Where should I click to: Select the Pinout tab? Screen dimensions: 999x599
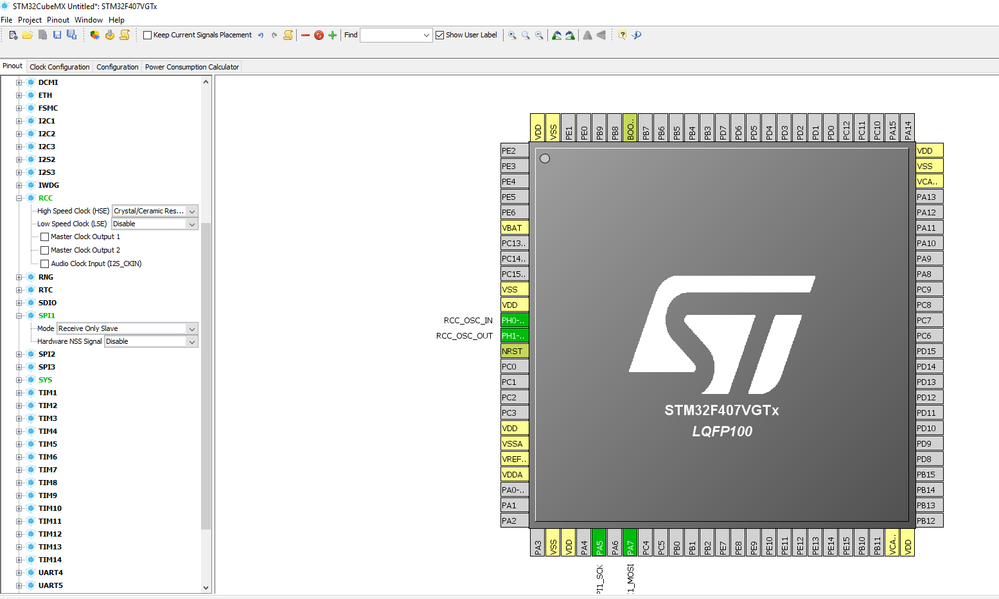coord(12,66)
